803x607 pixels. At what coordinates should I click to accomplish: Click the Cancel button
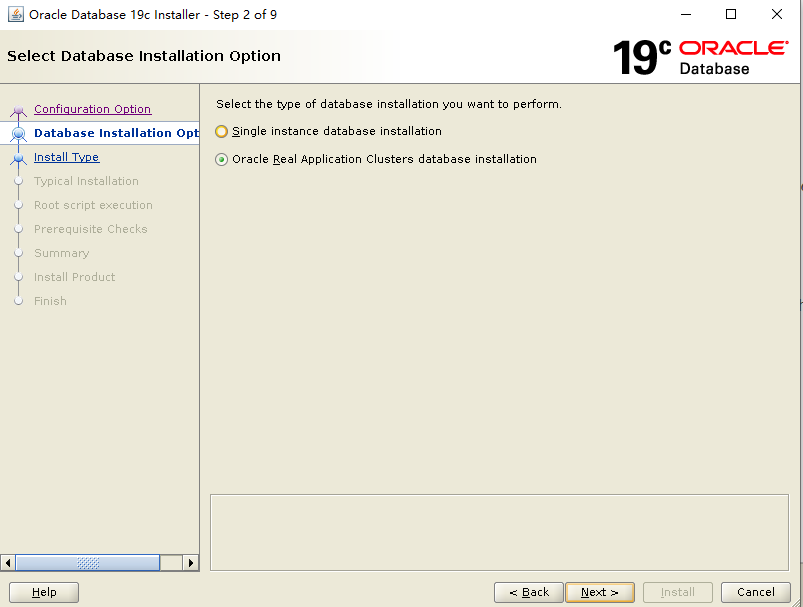pos(755,592)
